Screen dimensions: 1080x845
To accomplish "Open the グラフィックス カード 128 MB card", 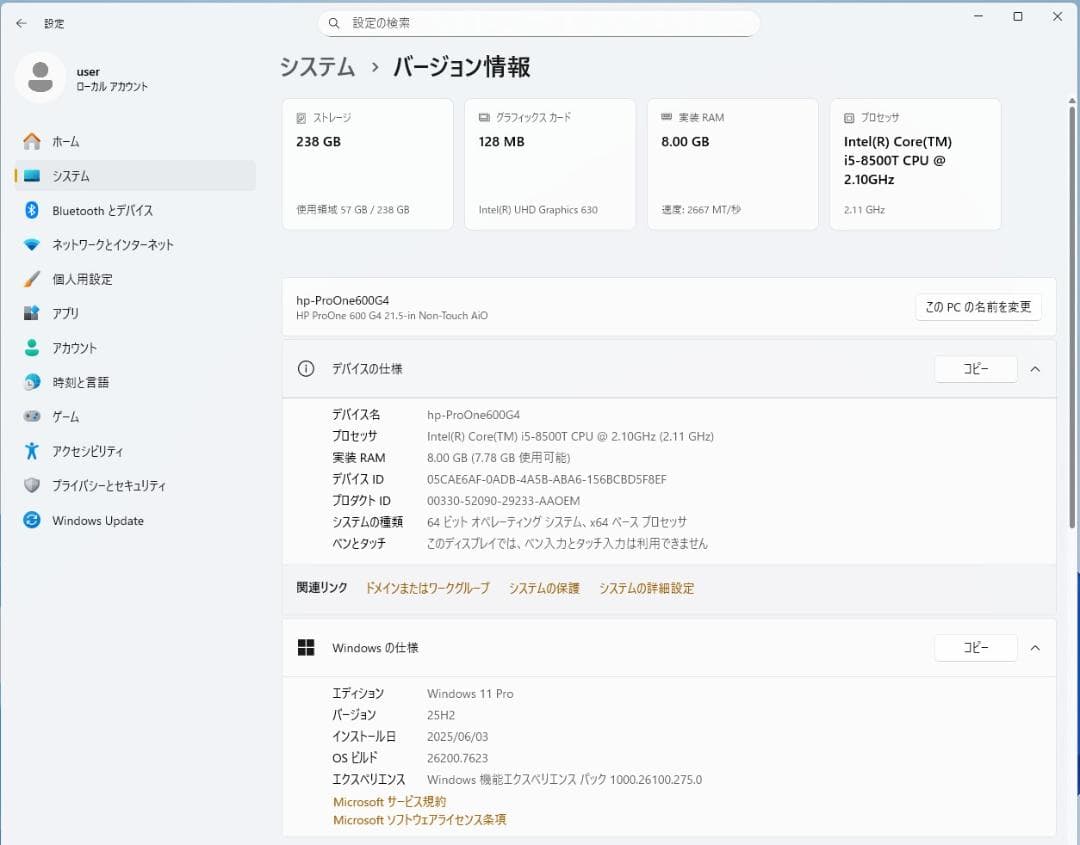I will [x=550, y=164].
